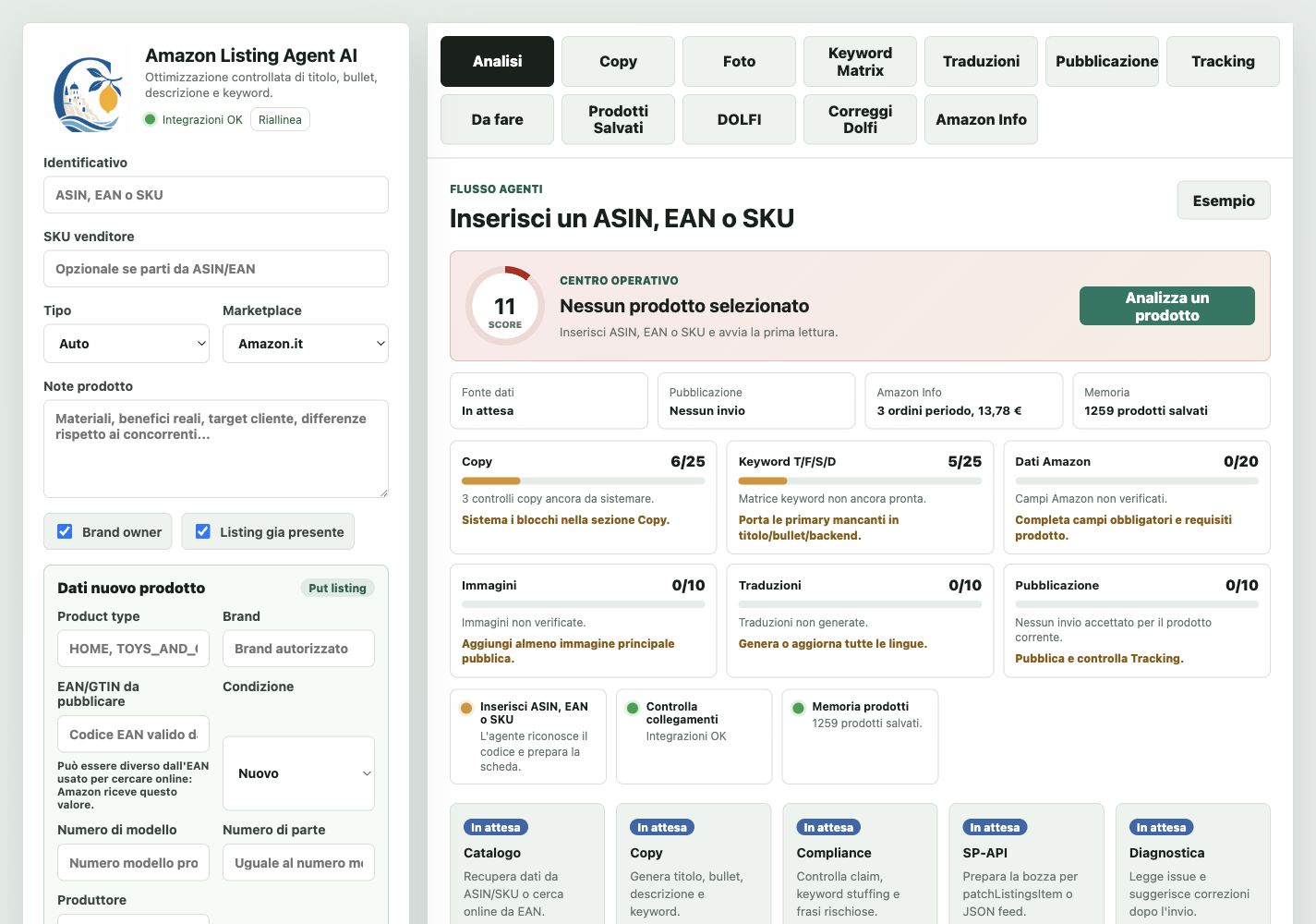This screenshot has height=924, width=1316.
Task: Open the Traduzioni tab
Action: [981, 61]
